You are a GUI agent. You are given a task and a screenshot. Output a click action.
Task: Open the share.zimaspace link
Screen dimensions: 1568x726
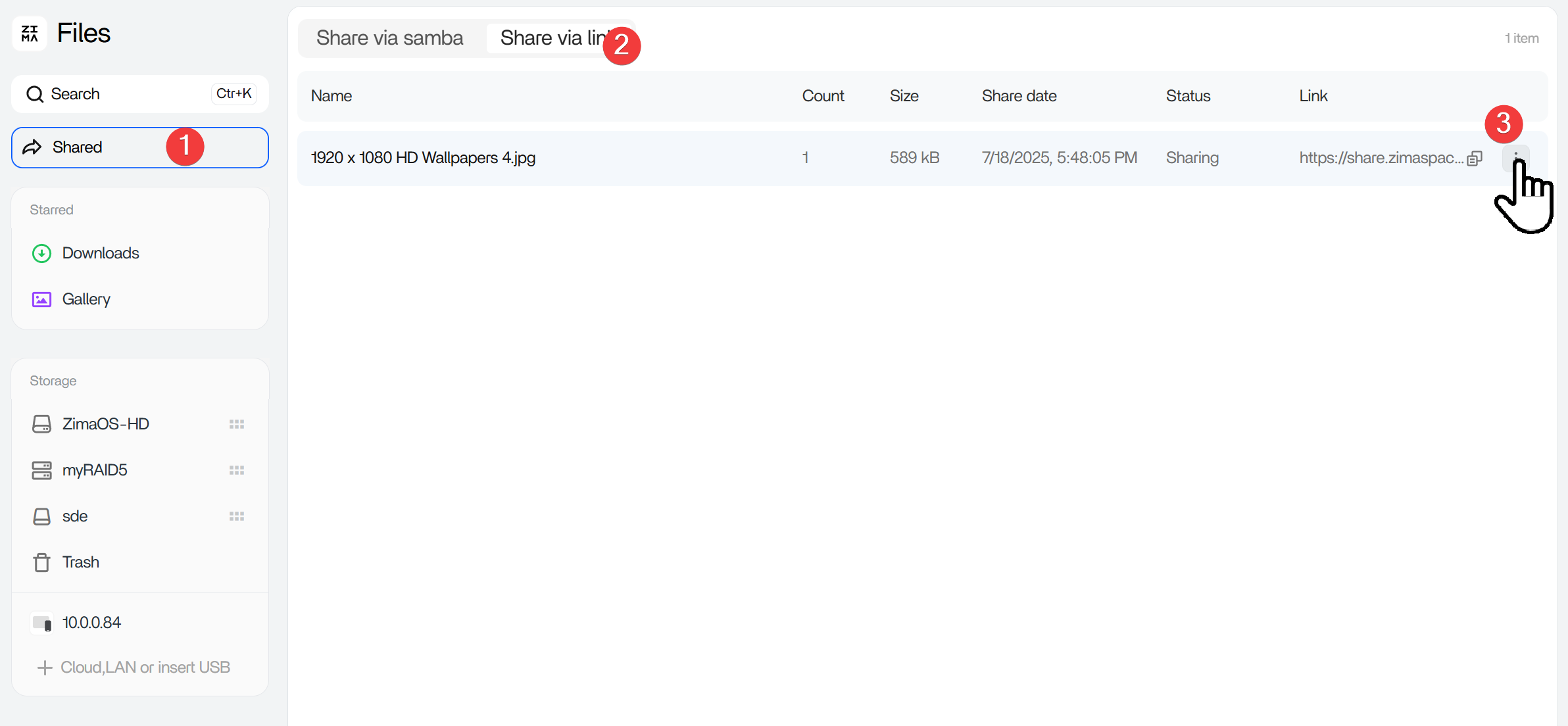pos(1381,158)
